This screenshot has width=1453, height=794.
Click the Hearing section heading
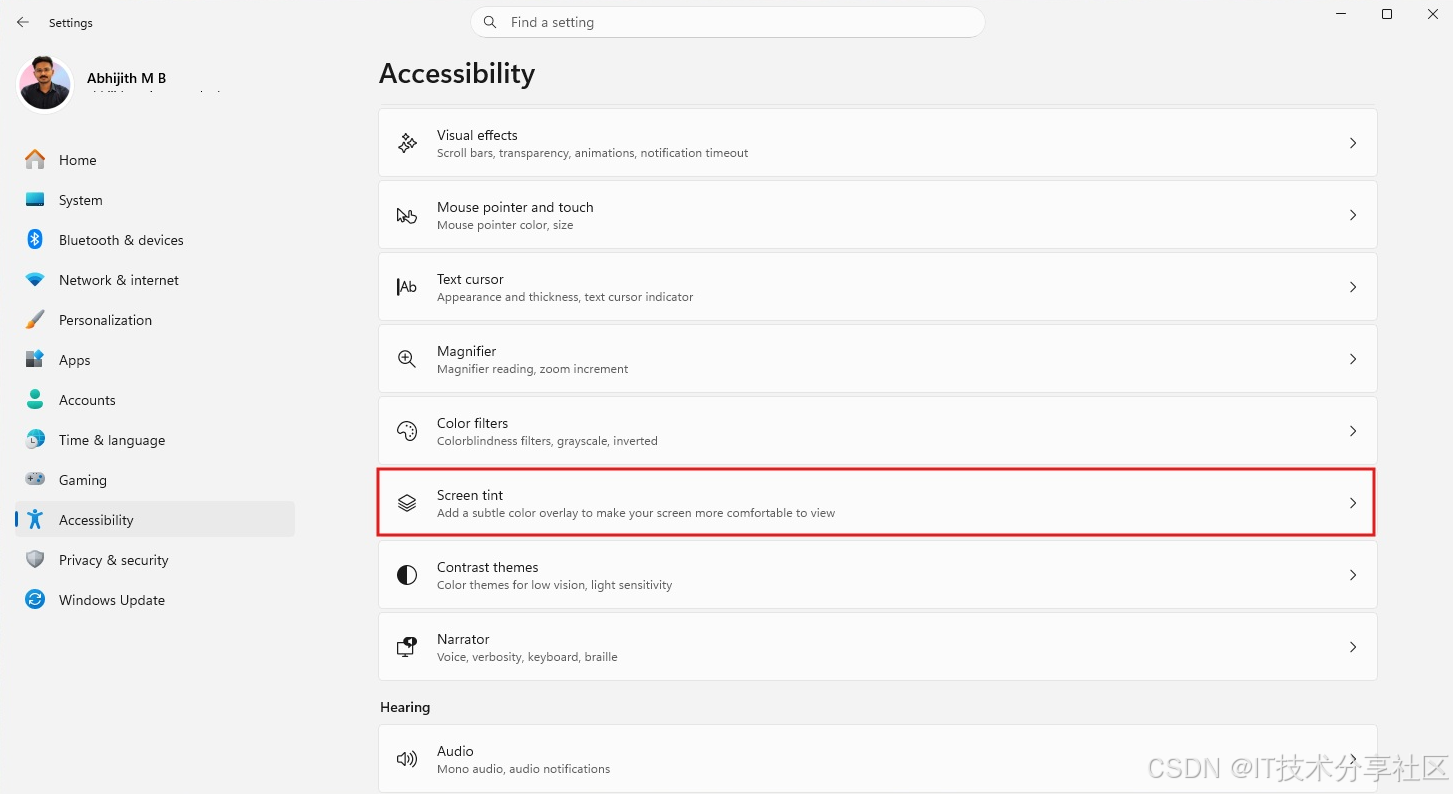(x=405, y=707)
